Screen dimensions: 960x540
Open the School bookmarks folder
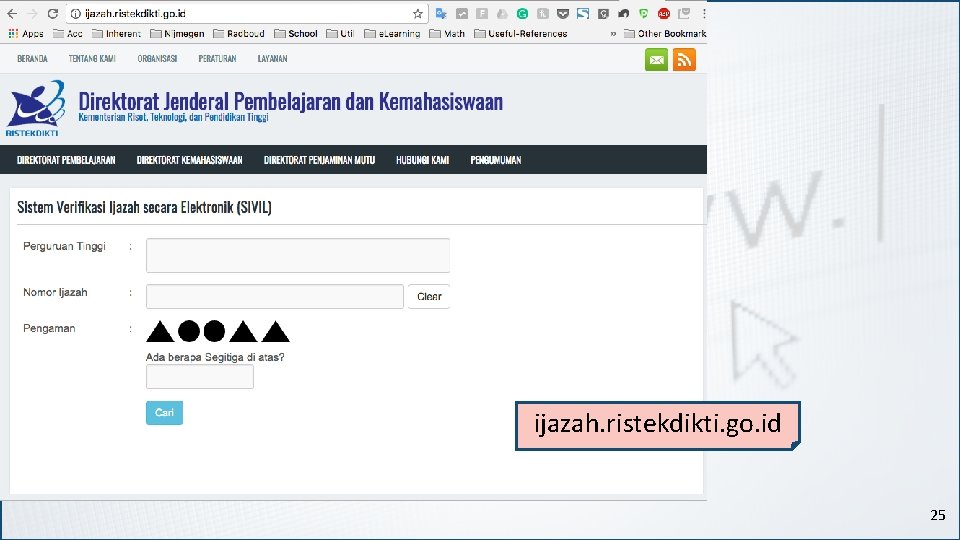tap(296, 34)
